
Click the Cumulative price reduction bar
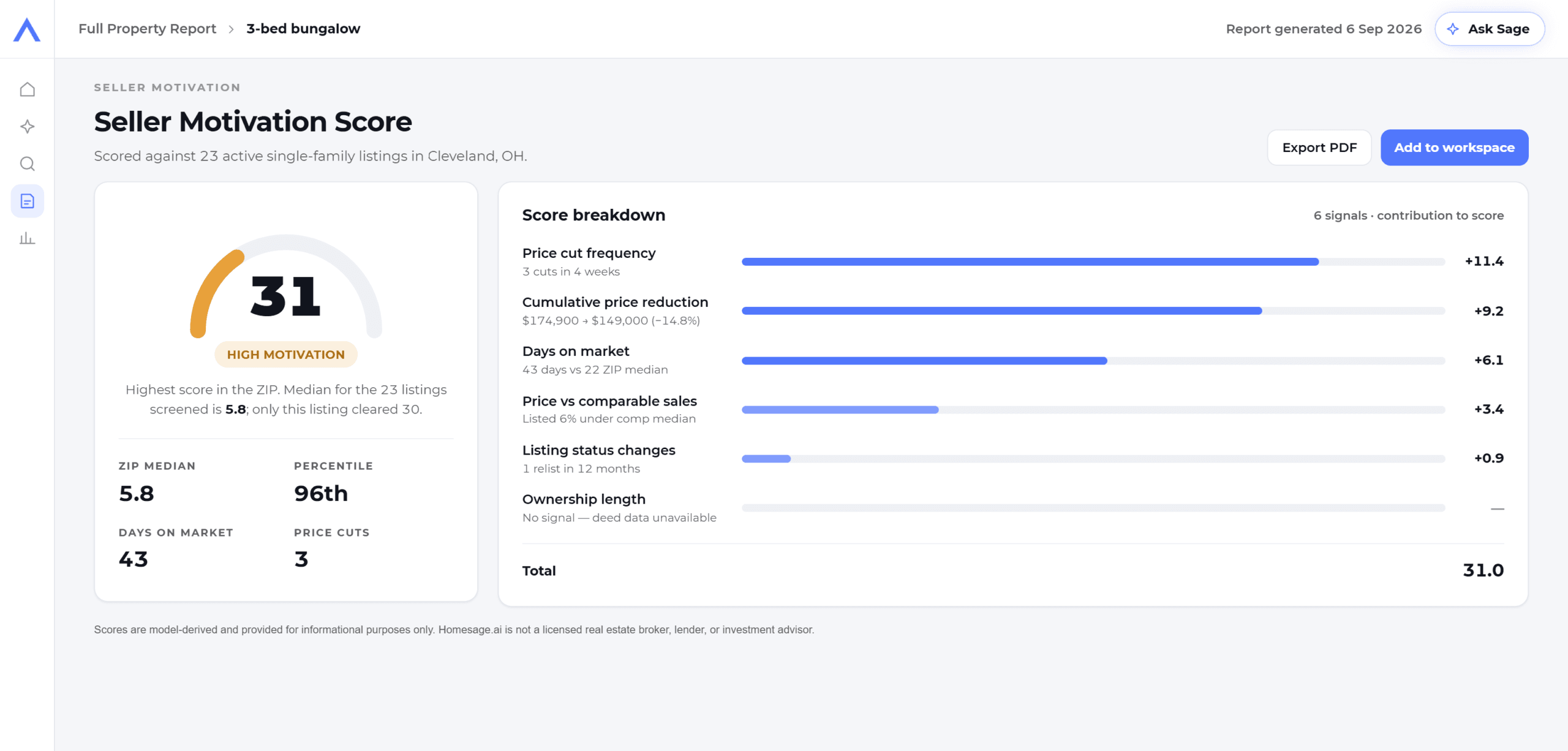(1093, 311)
